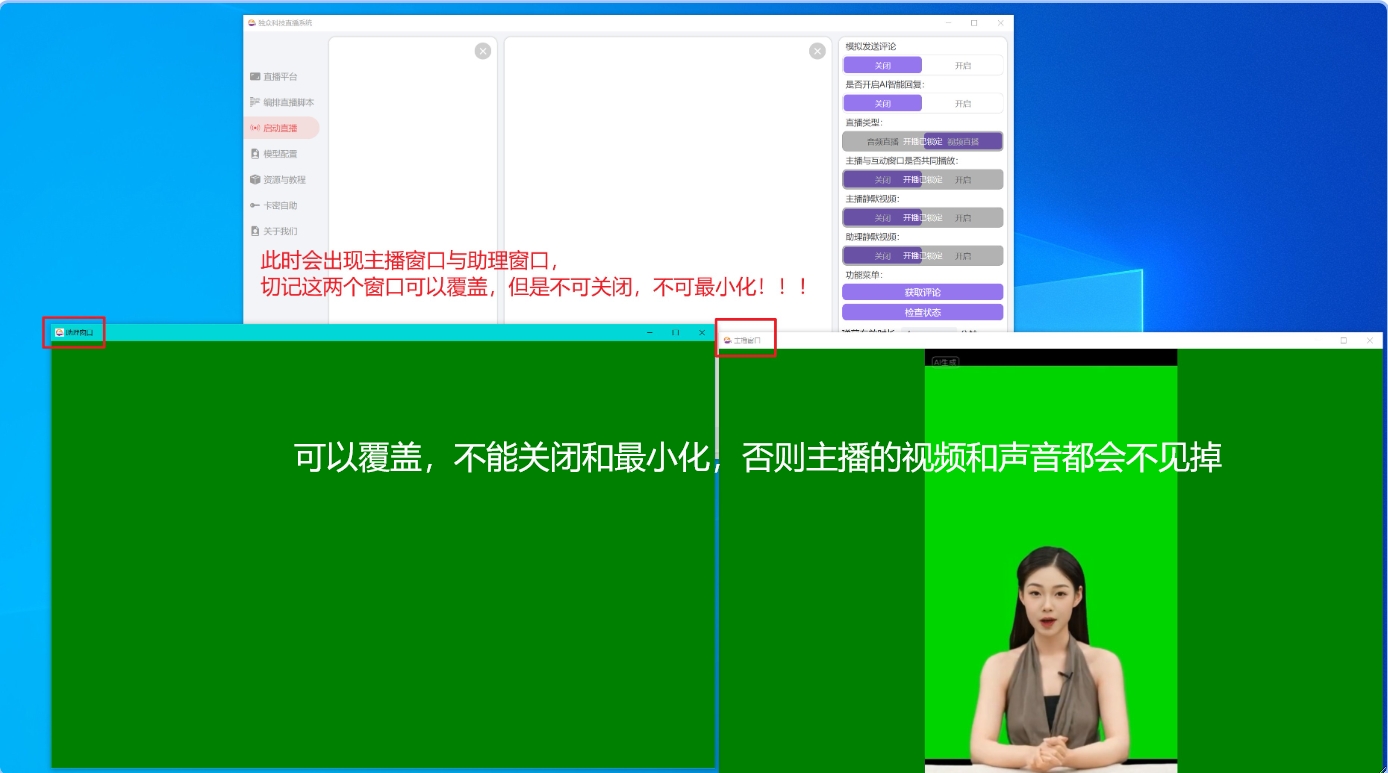The image size is (1388, 773).
Task: Set 主播静默视频 to 开启
Action: [x=963, y=217]
